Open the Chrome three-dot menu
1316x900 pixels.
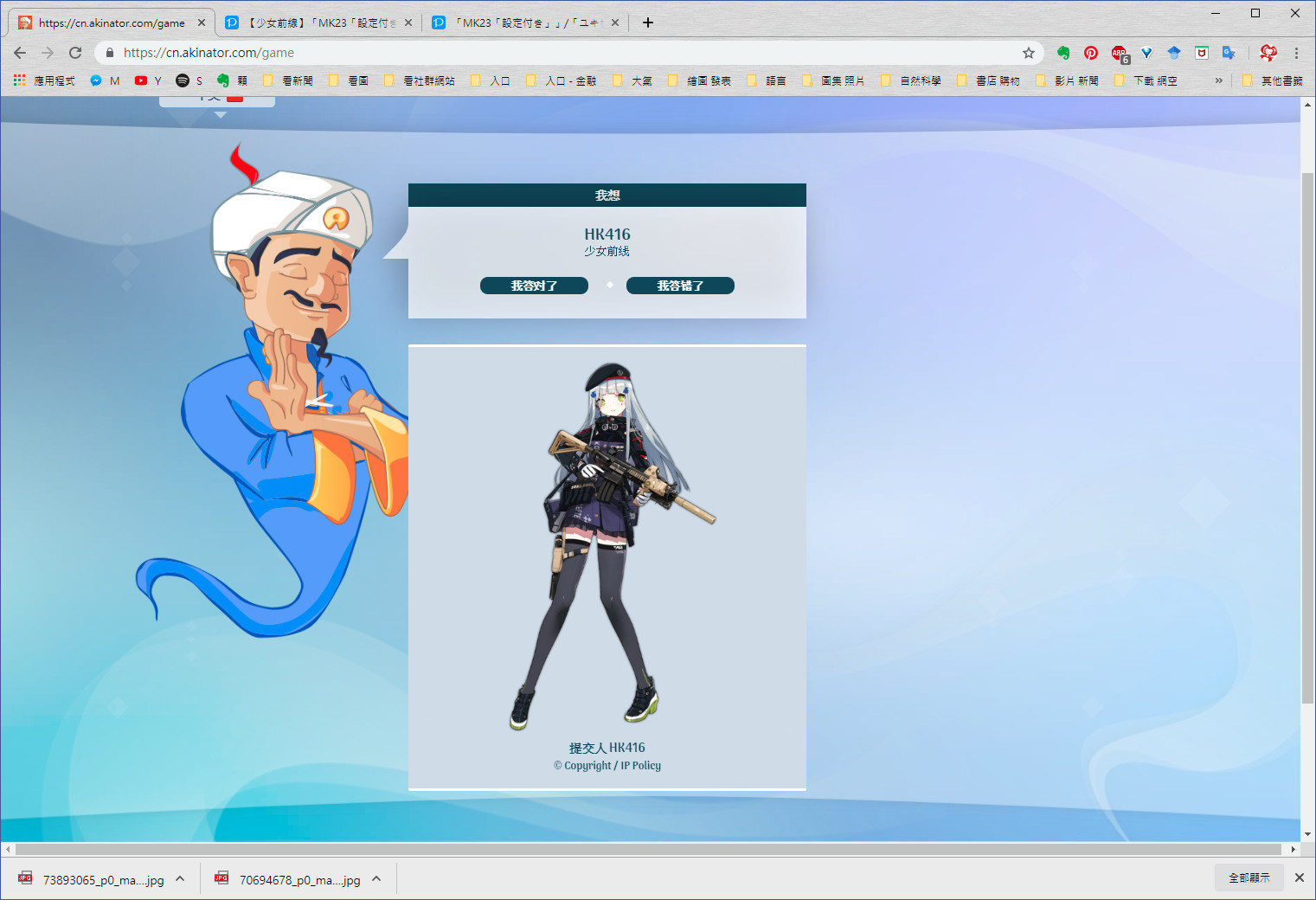click(1296, 53)
